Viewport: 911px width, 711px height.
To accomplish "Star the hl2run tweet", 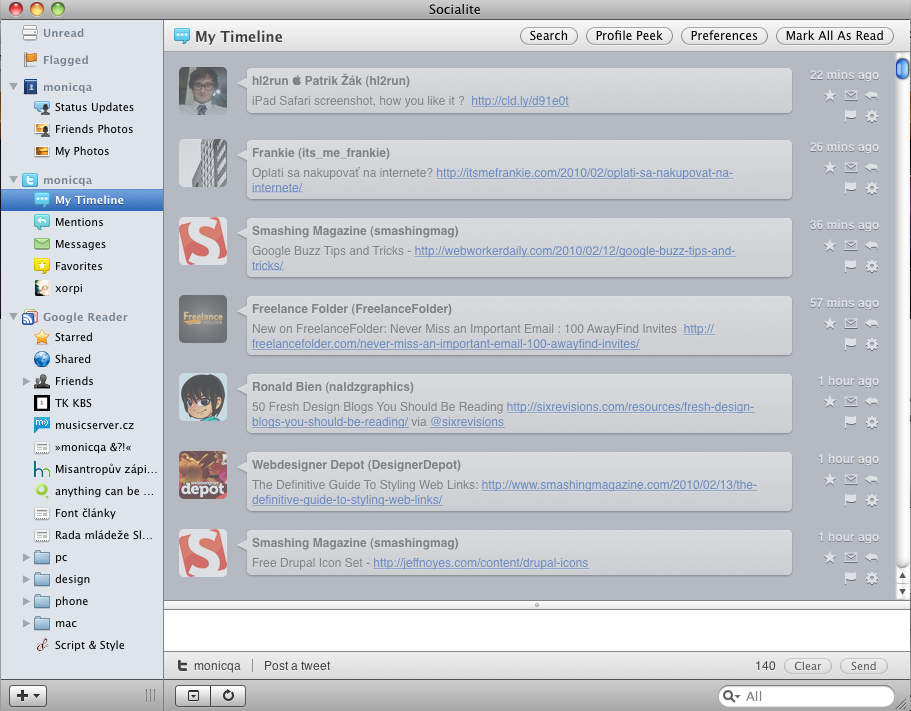I will click(830, 96).
